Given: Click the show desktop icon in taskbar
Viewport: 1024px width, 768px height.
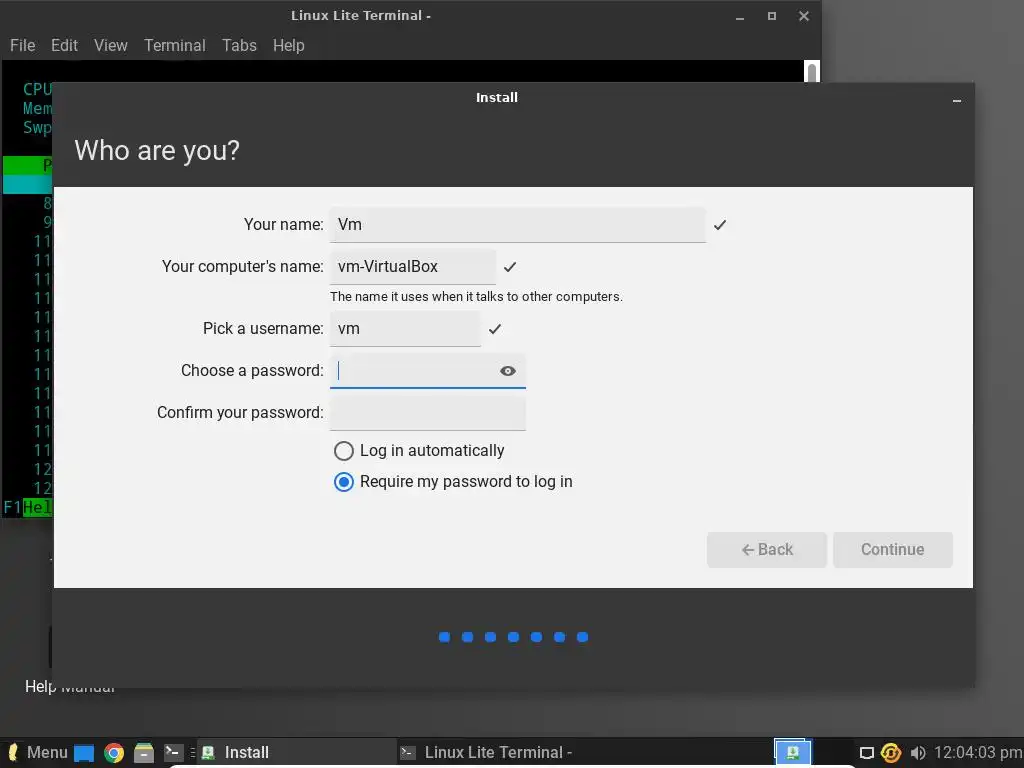Looking at the screenshot, I should point(84,753).
